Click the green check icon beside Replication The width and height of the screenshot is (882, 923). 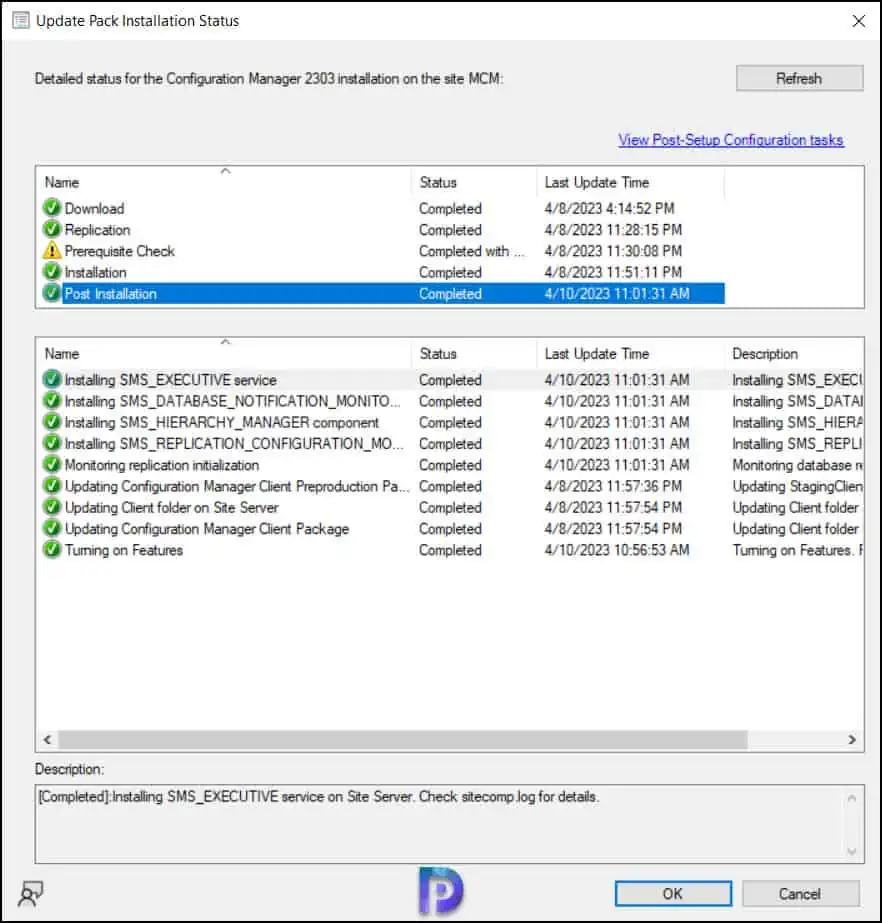pyautogui.click(x=52, y=229)
